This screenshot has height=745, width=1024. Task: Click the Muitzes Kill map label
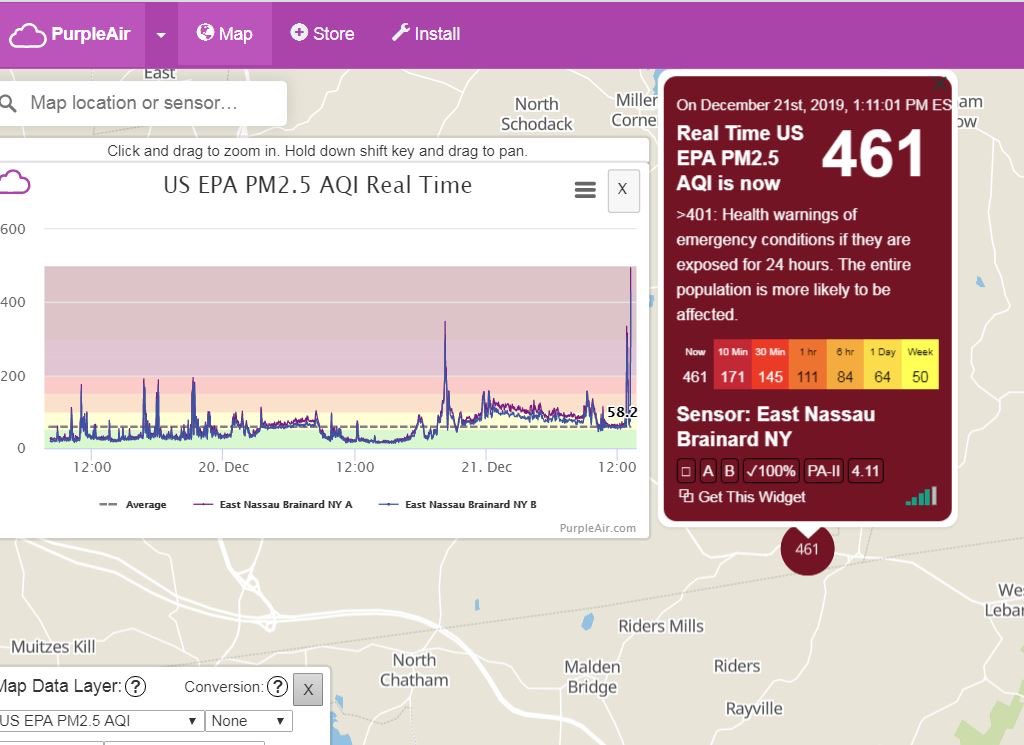coord(53,647)
